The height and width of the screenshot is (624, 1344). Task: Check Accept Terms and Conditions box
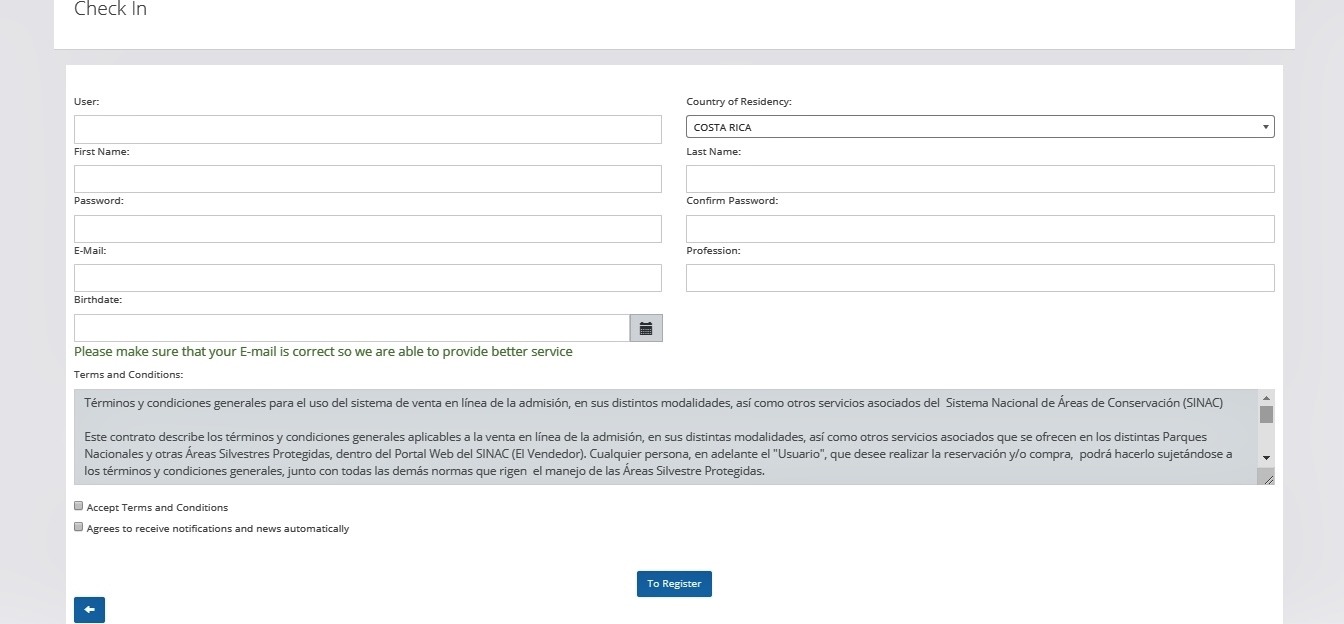click(x=79, y=506)
